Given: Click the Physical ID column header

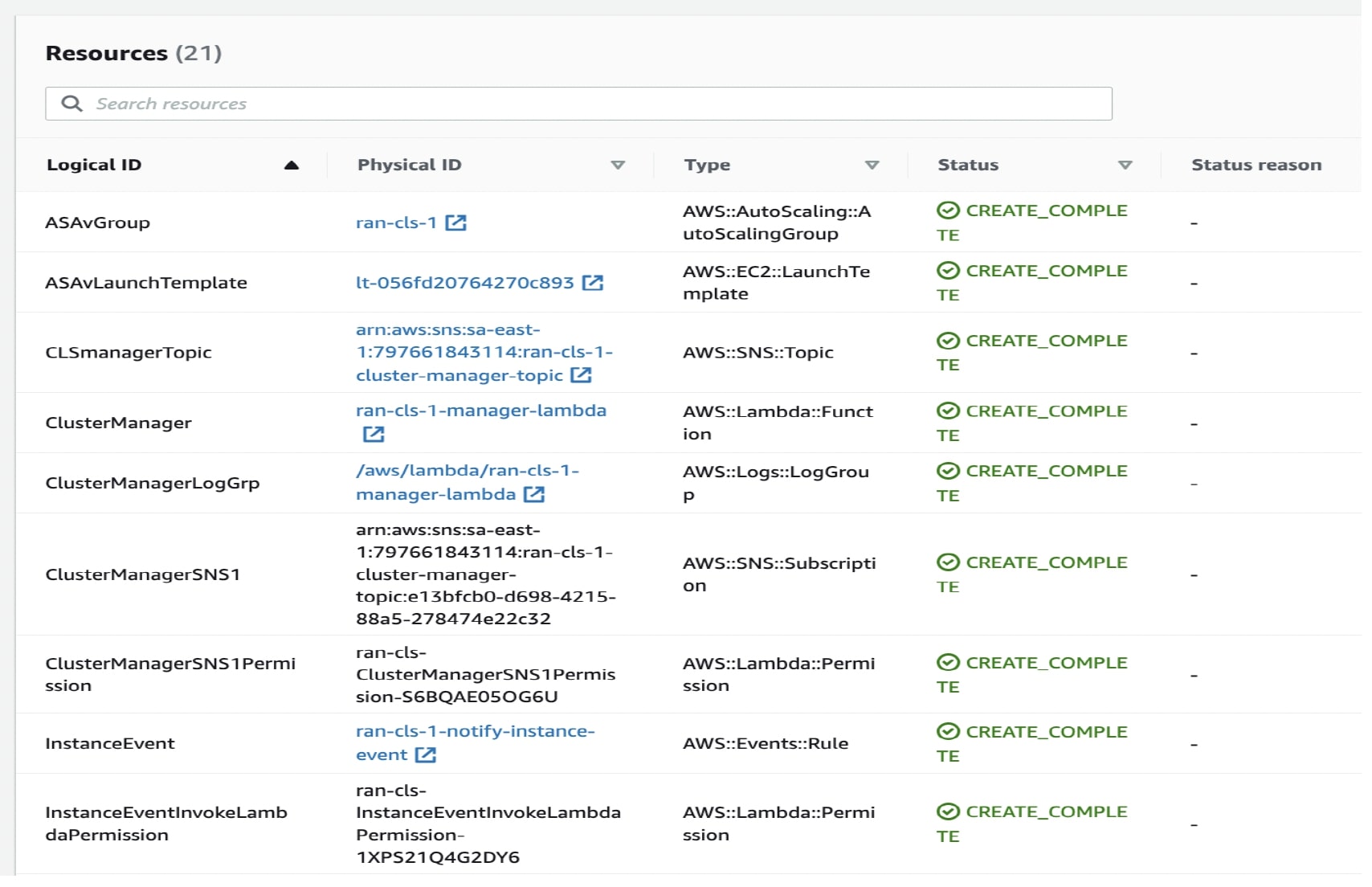Looking at the screenshot, I should point(409,165).
